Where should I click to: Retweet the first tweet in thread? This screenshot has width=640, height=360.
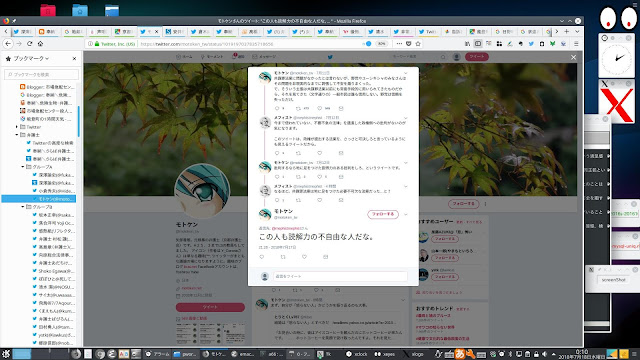pos(298,108)
